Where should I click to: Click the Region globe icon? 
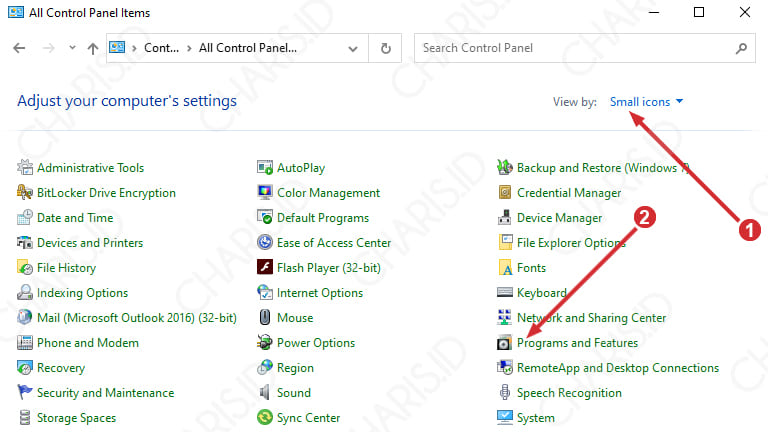click(265, 367)
